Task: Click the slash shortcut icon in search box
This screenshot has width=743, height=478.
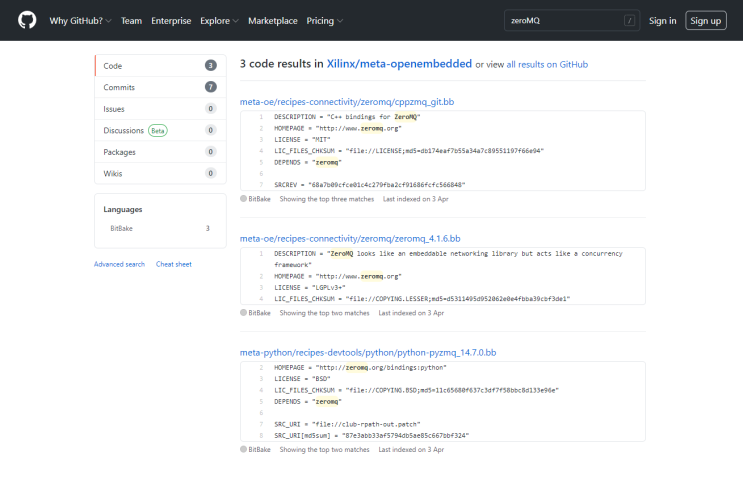Action: [x=629, y=20]
